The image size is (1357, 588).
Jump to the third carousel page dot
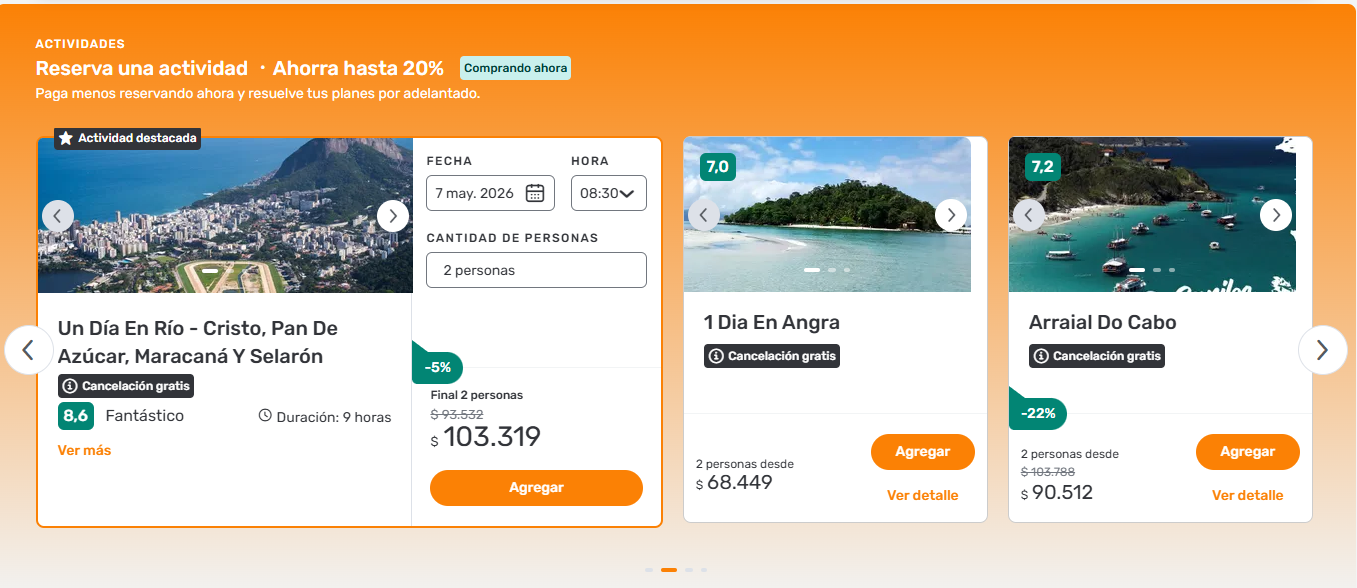[x=689, y=570]
